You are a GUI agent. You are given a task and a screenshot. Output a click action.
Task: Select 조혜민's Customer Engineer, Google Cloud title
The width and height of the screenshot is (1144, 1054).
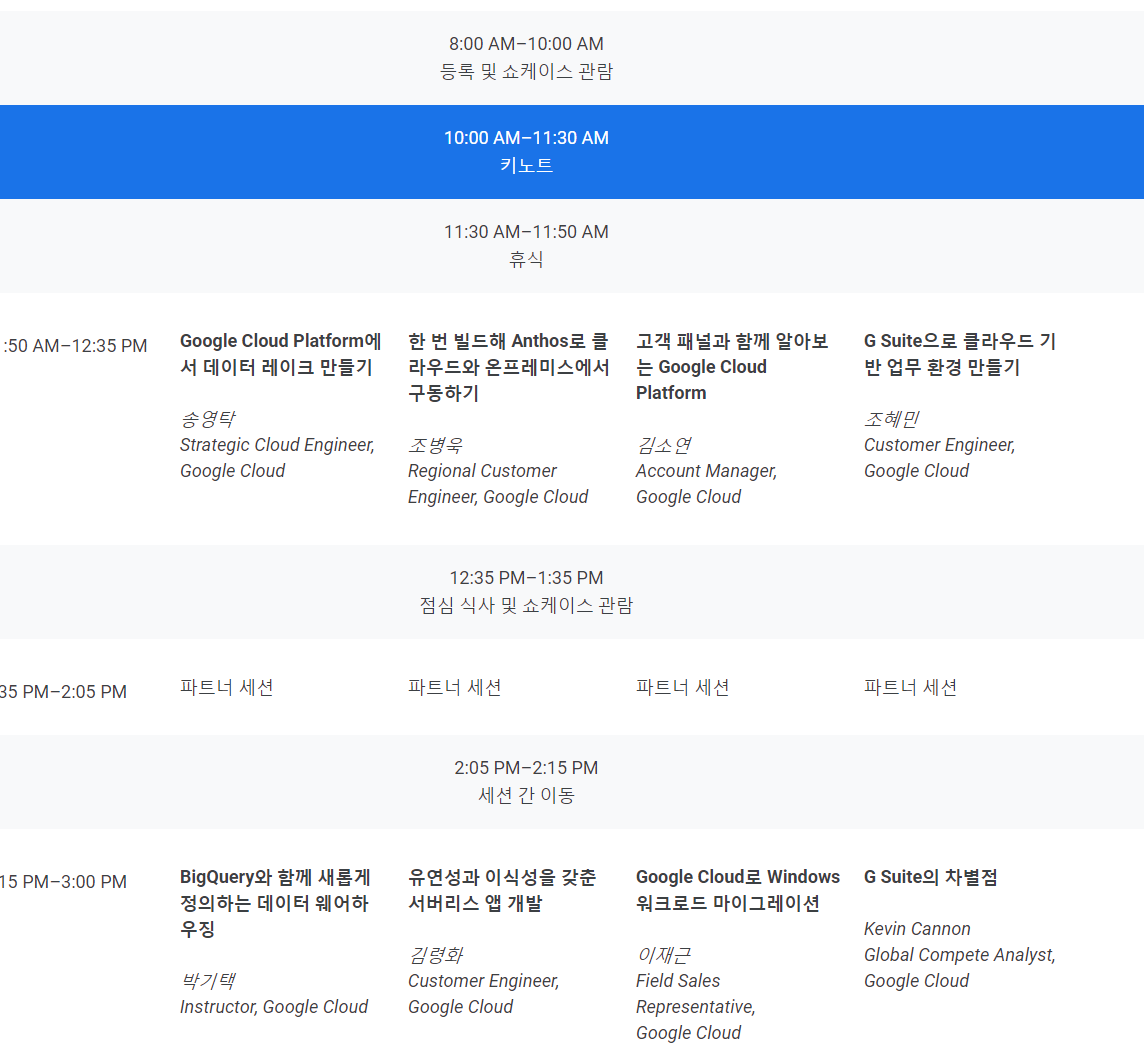[940, 458]
